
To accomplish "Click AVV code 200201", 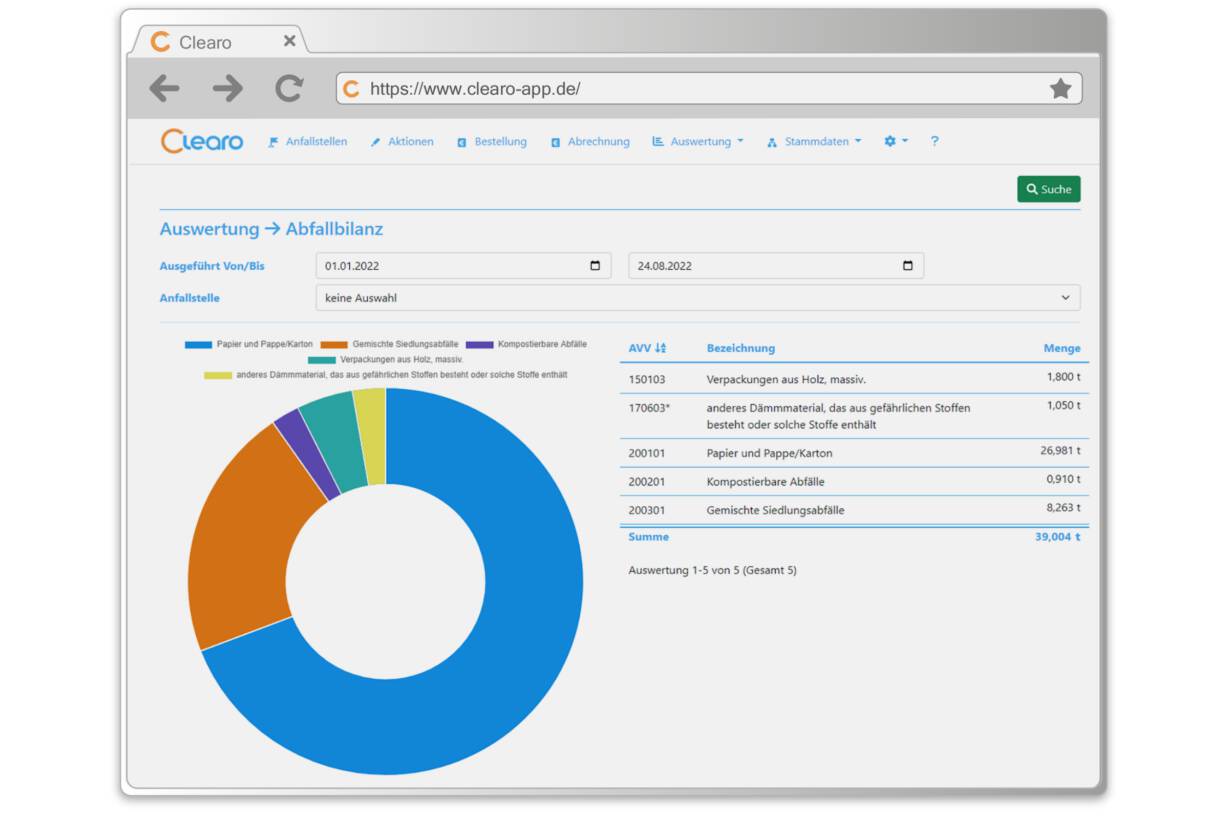I will (x=647, y=481).
